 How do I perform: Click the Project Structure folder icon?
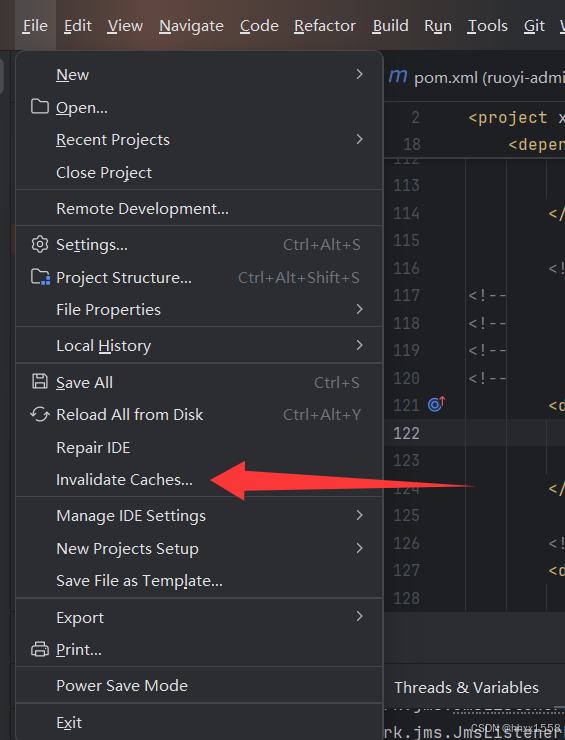point(40,277)
